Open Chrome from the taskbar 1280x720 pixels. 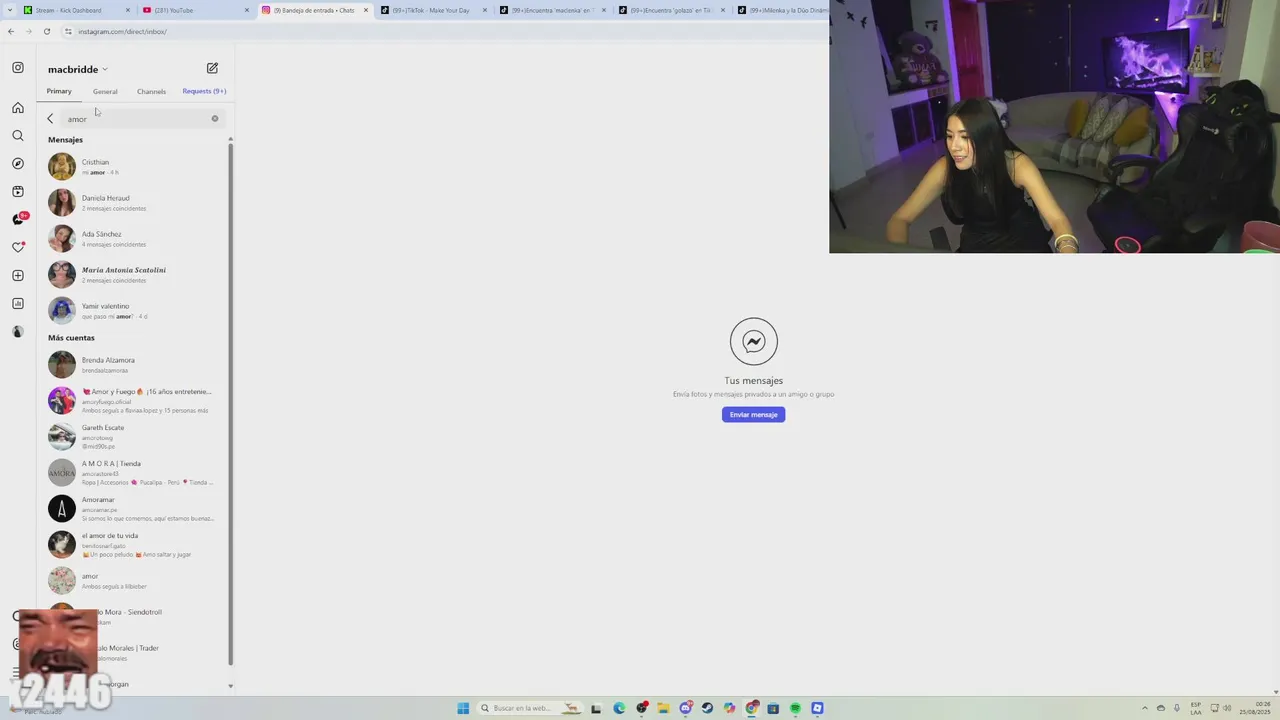coord(751,708)
